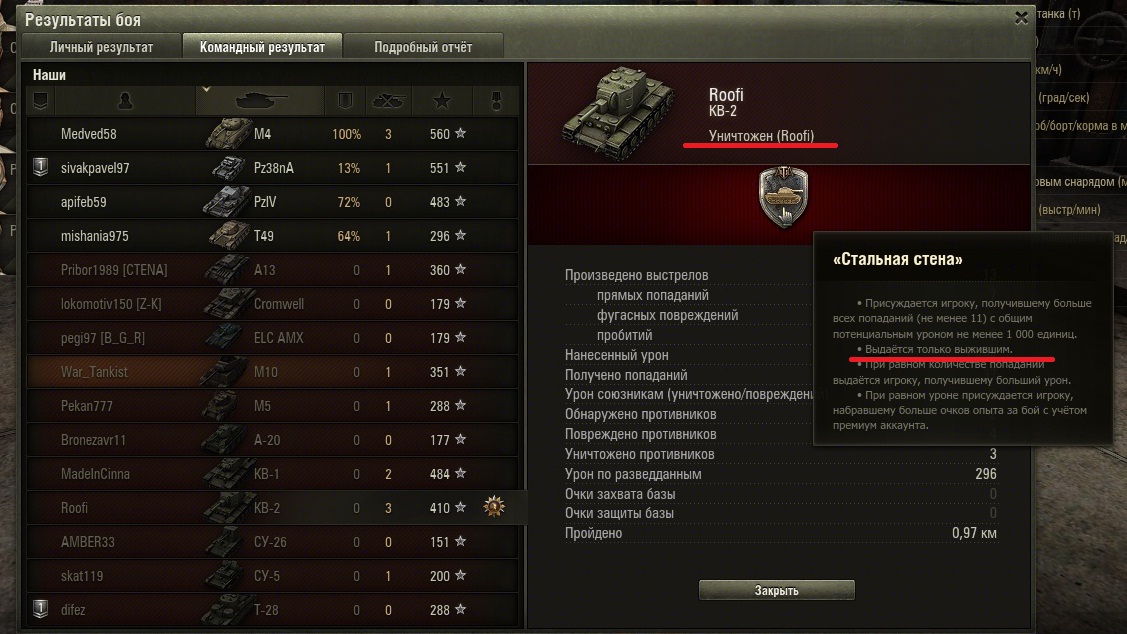The height and width of the screenshot is (634, 1127).
Task: Sort by kills destroyed-tank column icon
Action: 387,101
